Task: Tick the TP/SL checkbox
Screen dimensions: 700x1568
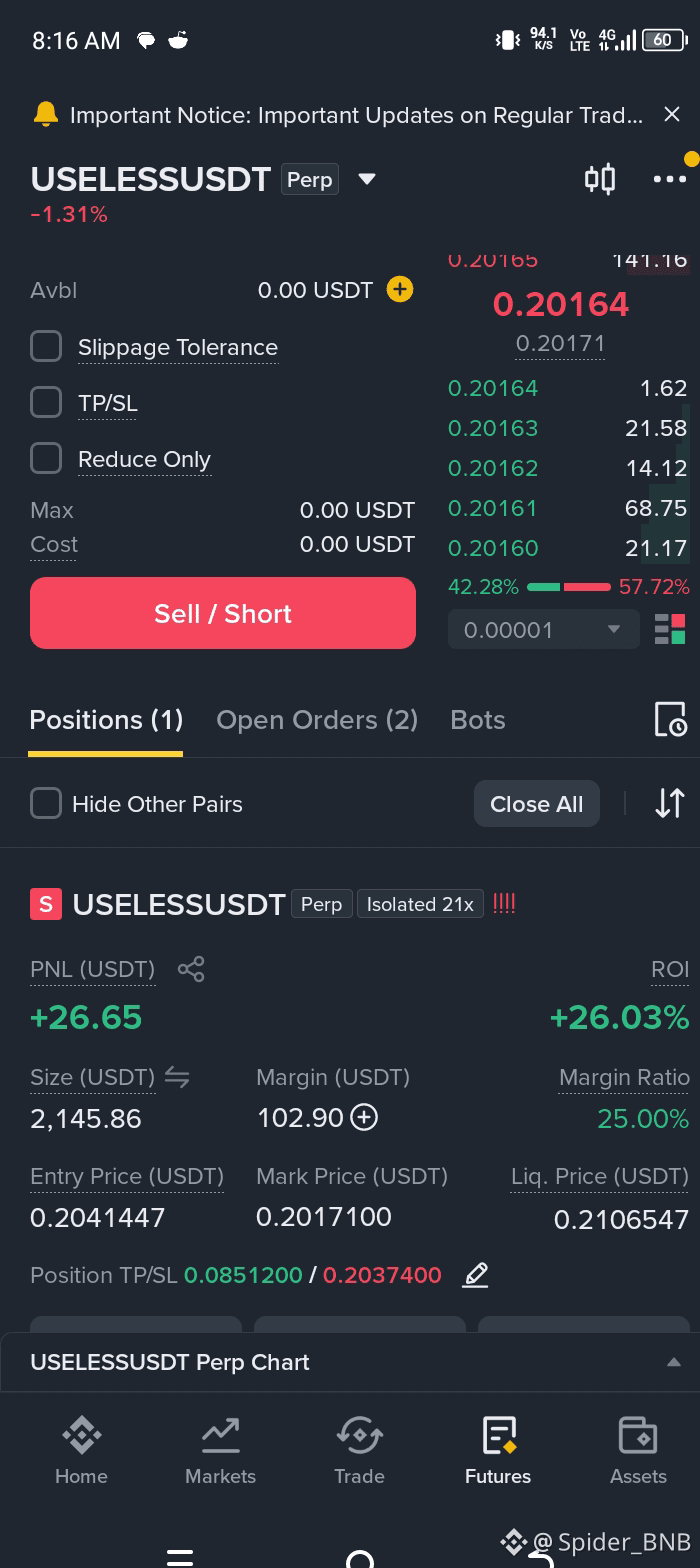Action: 46,403
